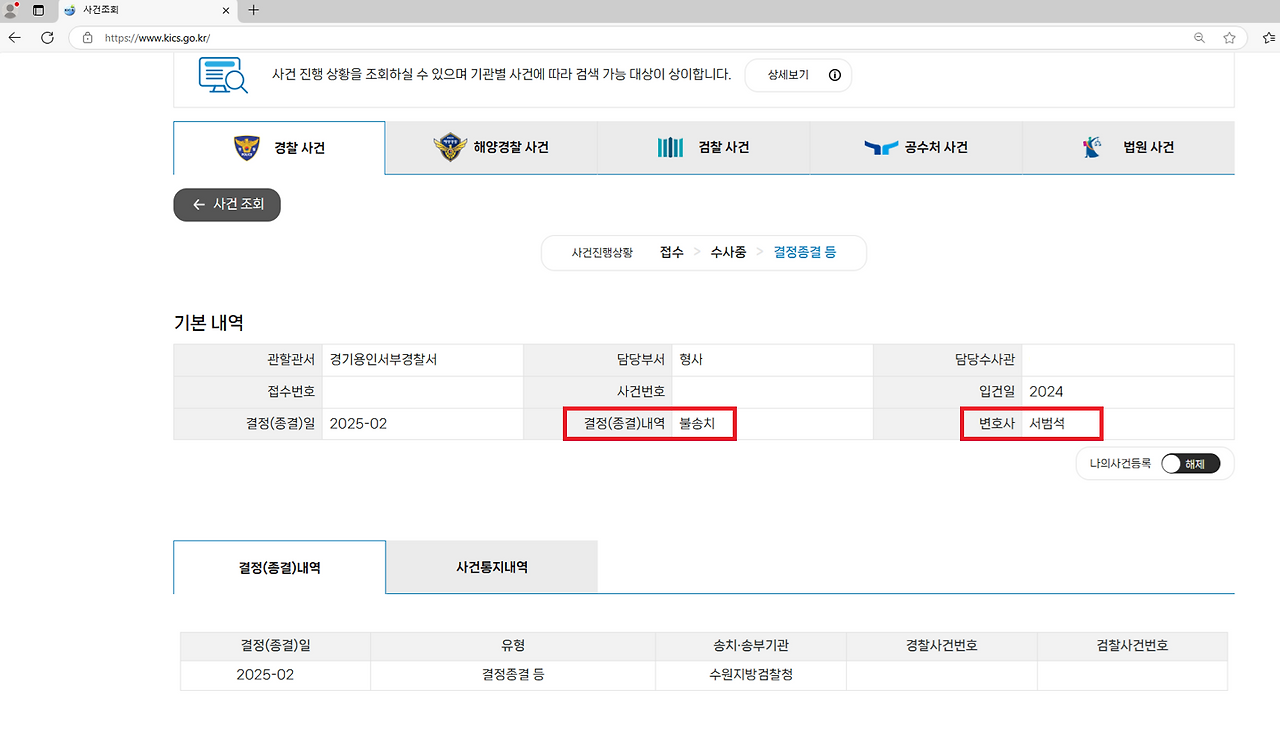
Task: Click the monitor-with-magnifier illustration icon
Action: (222, 74)
